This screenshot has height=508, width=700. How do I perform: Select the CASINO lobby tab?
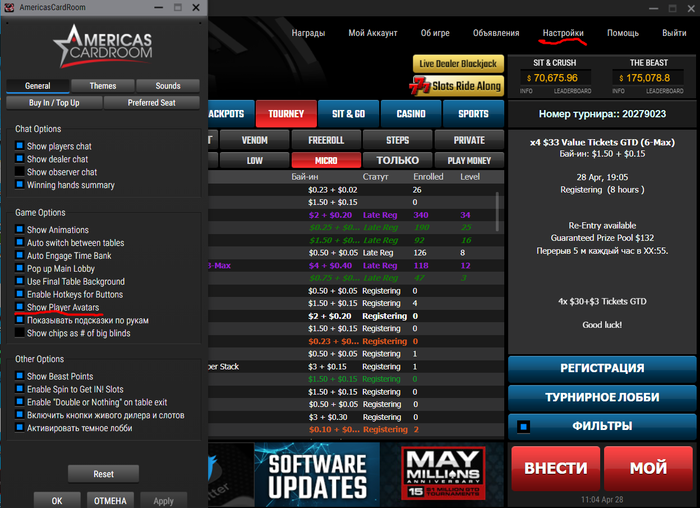(x=411, y=114)
